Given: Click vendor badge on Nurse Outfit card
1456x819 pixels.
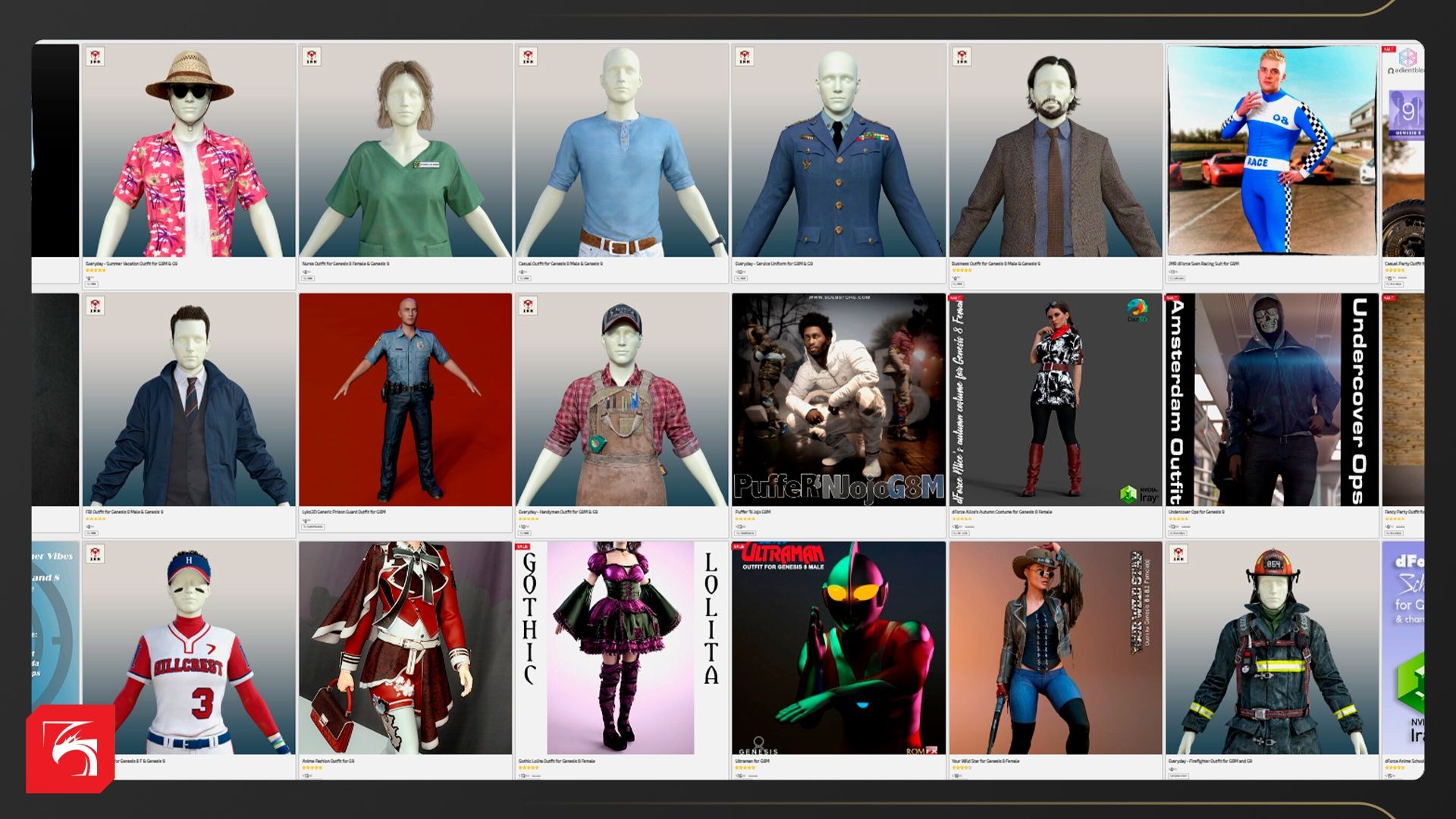Looking at the screenshot, I should point(311,56).
